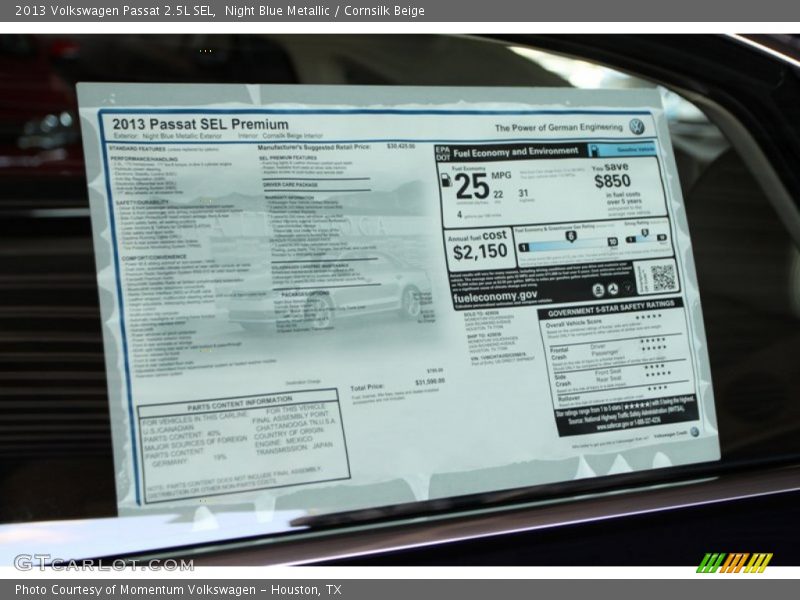Screen dimensions: 800x600
Task: Select the '$31,590.00' total price amount
Action: click(x=430, y=382)
